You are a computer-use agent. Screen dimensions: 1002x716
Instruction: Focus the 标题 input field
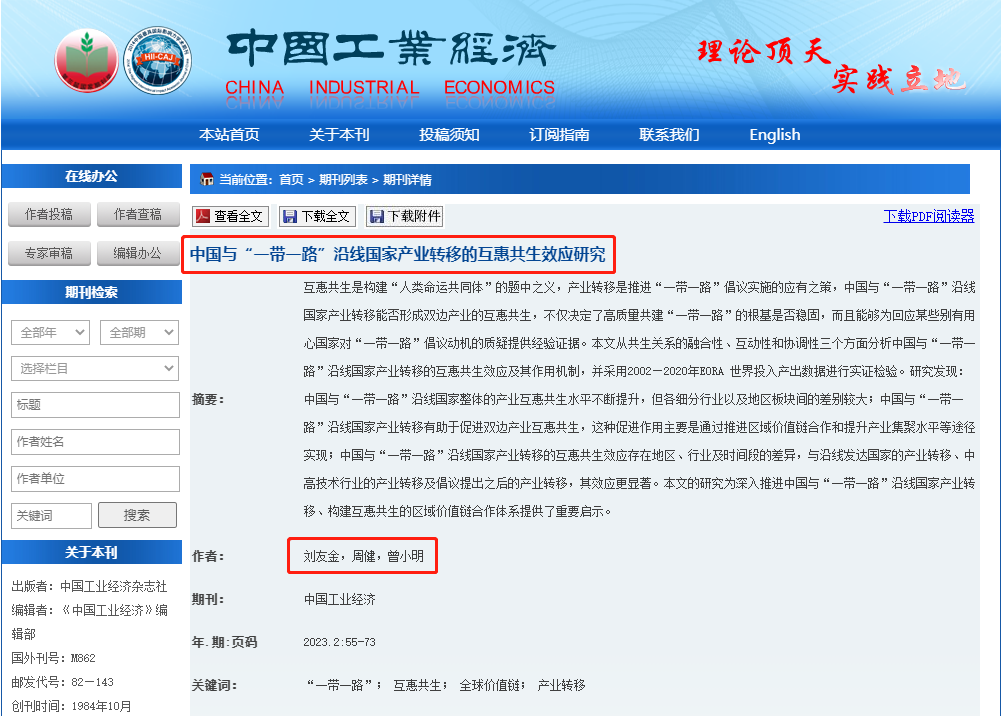click(x=95, y=405)
